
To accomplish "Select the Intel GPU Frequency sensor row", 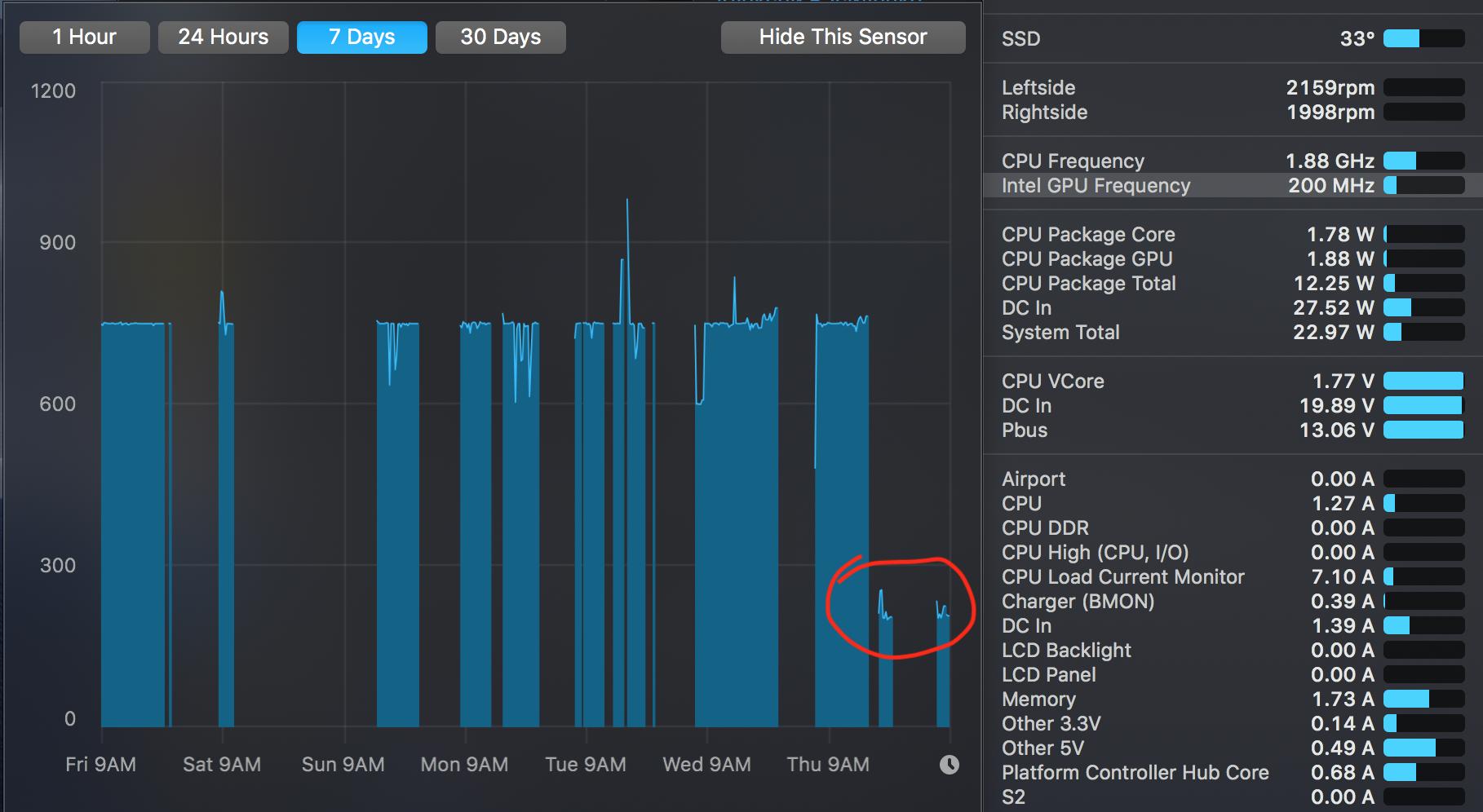I will [1233, 185].
